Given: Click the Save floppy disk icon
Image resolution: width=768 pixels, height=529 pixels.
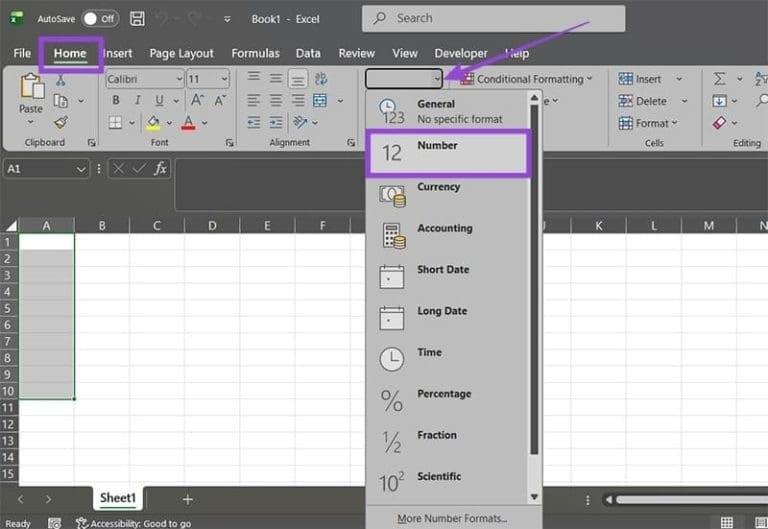Looking at the screenshot, I should (x=137, y=19).
